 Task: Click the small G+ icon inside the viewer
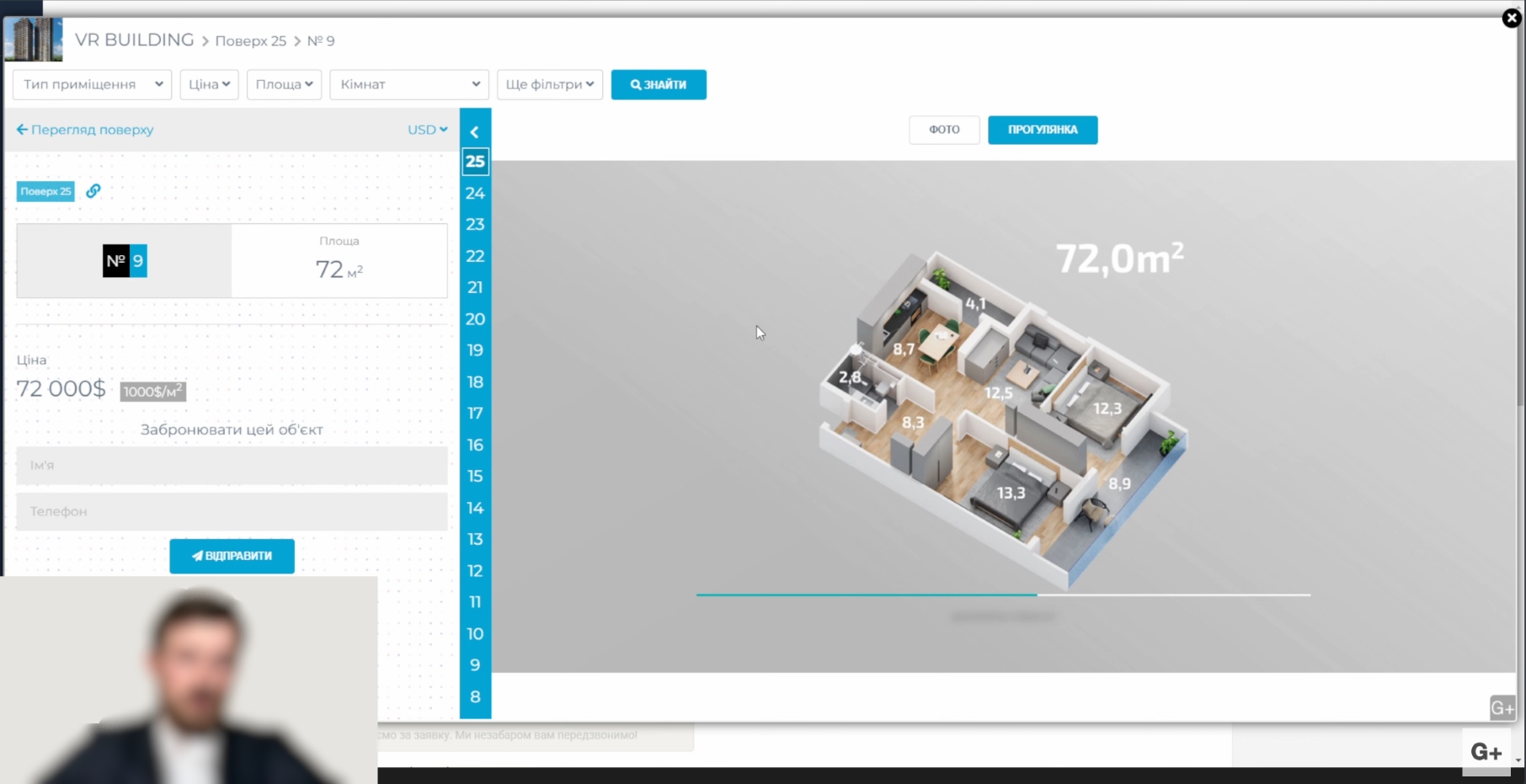coord(1502,708)
